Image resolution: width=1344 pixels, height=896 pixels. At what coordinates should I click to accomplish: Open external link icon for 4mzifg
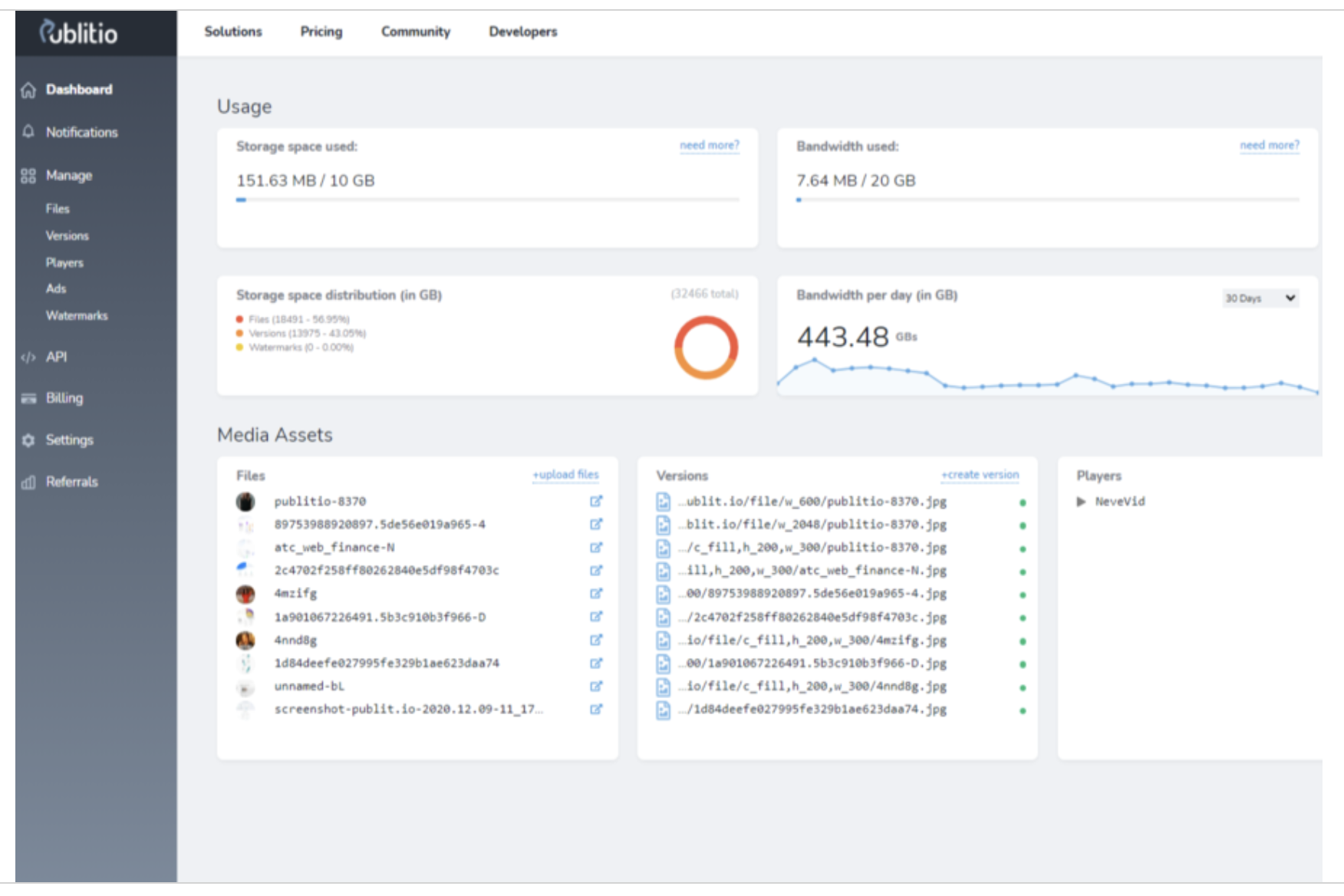tap(596, 593)
